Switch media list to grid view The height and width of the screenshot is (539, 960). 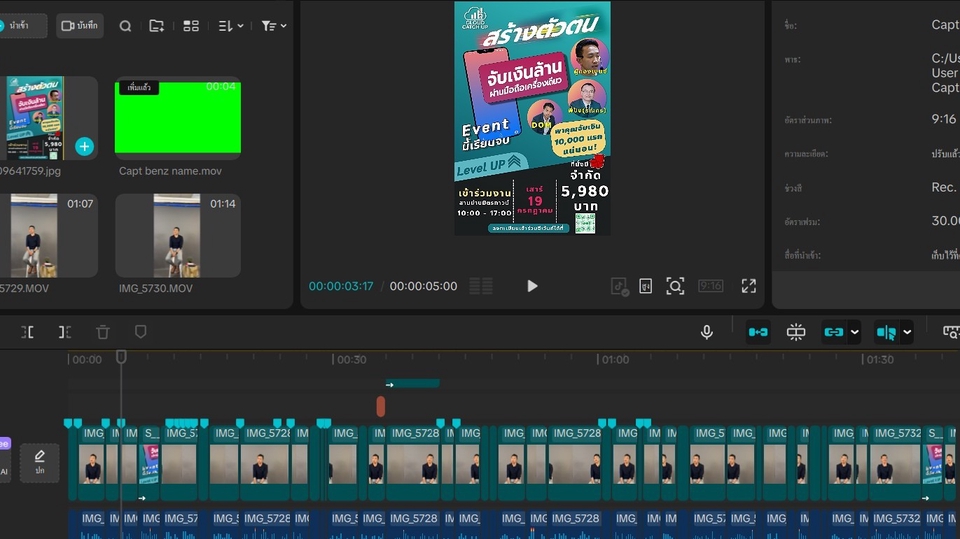pyautogui.click(x=191, y=26)
